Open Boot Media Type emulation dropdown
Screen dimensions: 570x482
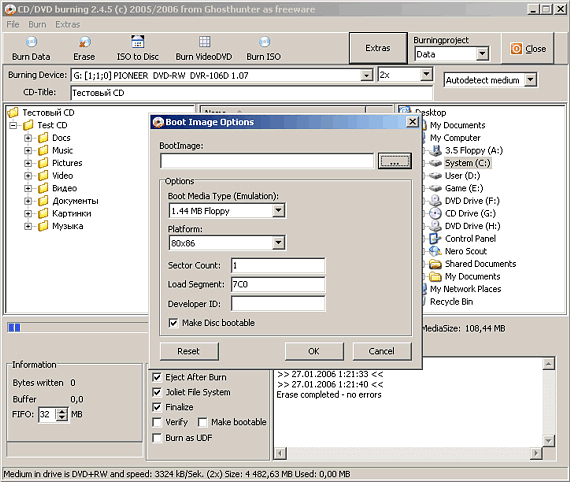278,210
